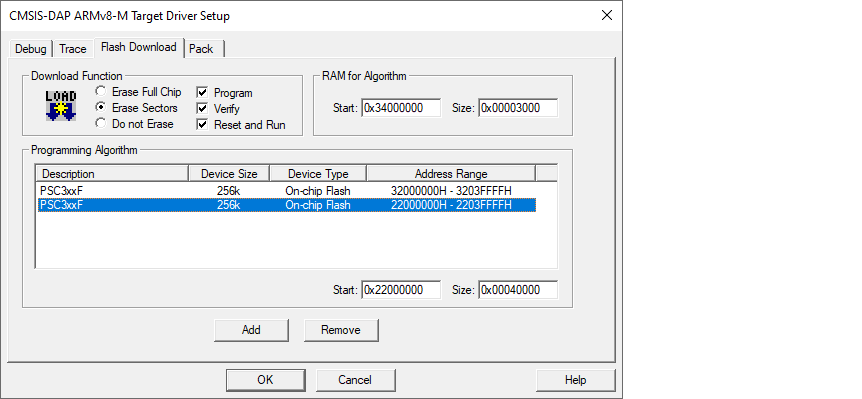
Task: Select PSC3xxF row at 22000000H
Action: coord(286,205)
